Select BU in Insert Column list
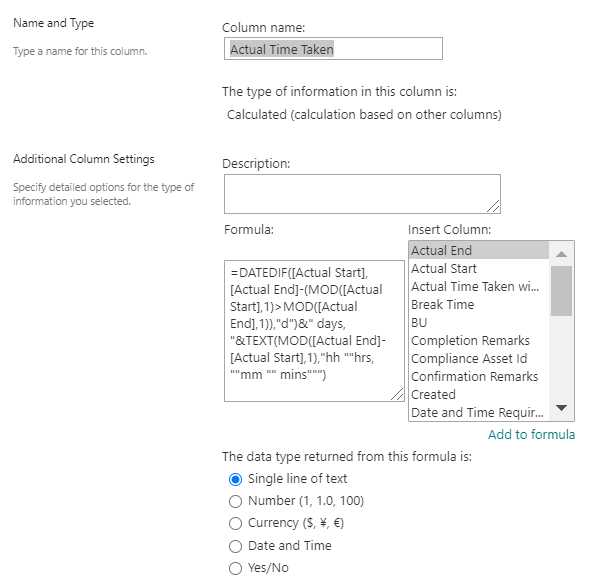Viewport: 610px width, 579px height. [x=479, y=323]
